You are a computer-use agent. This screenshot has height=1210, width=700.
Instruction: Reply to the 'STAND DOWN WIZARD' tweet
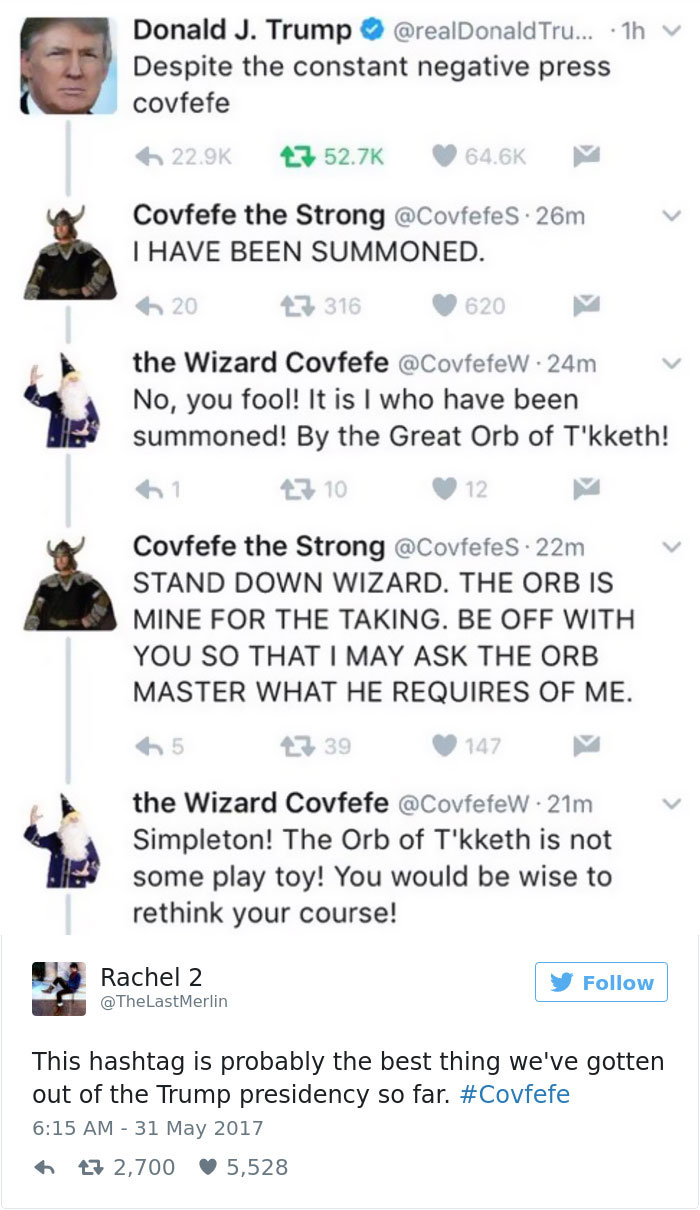tap(148, 746)
